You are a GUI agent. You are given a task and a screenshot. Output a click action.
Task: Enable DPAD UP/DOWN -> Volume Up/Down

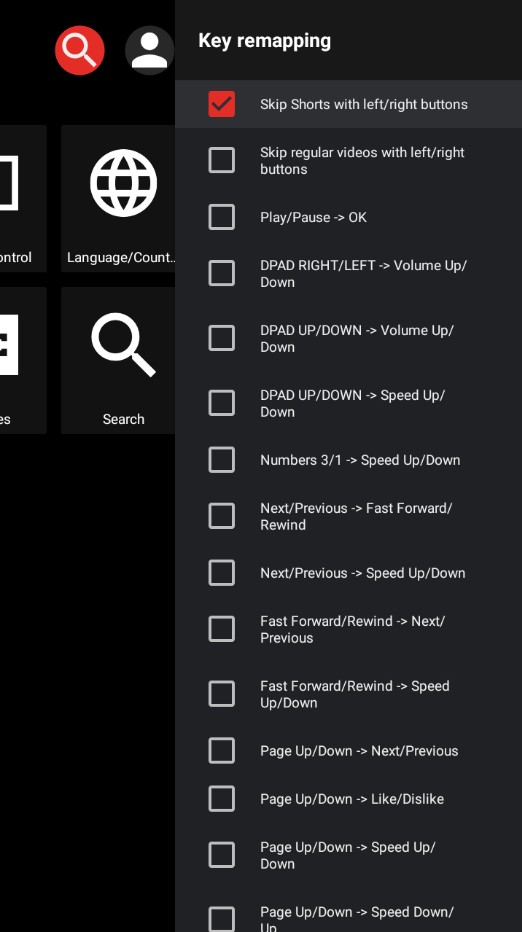click(x=348, y=338)
